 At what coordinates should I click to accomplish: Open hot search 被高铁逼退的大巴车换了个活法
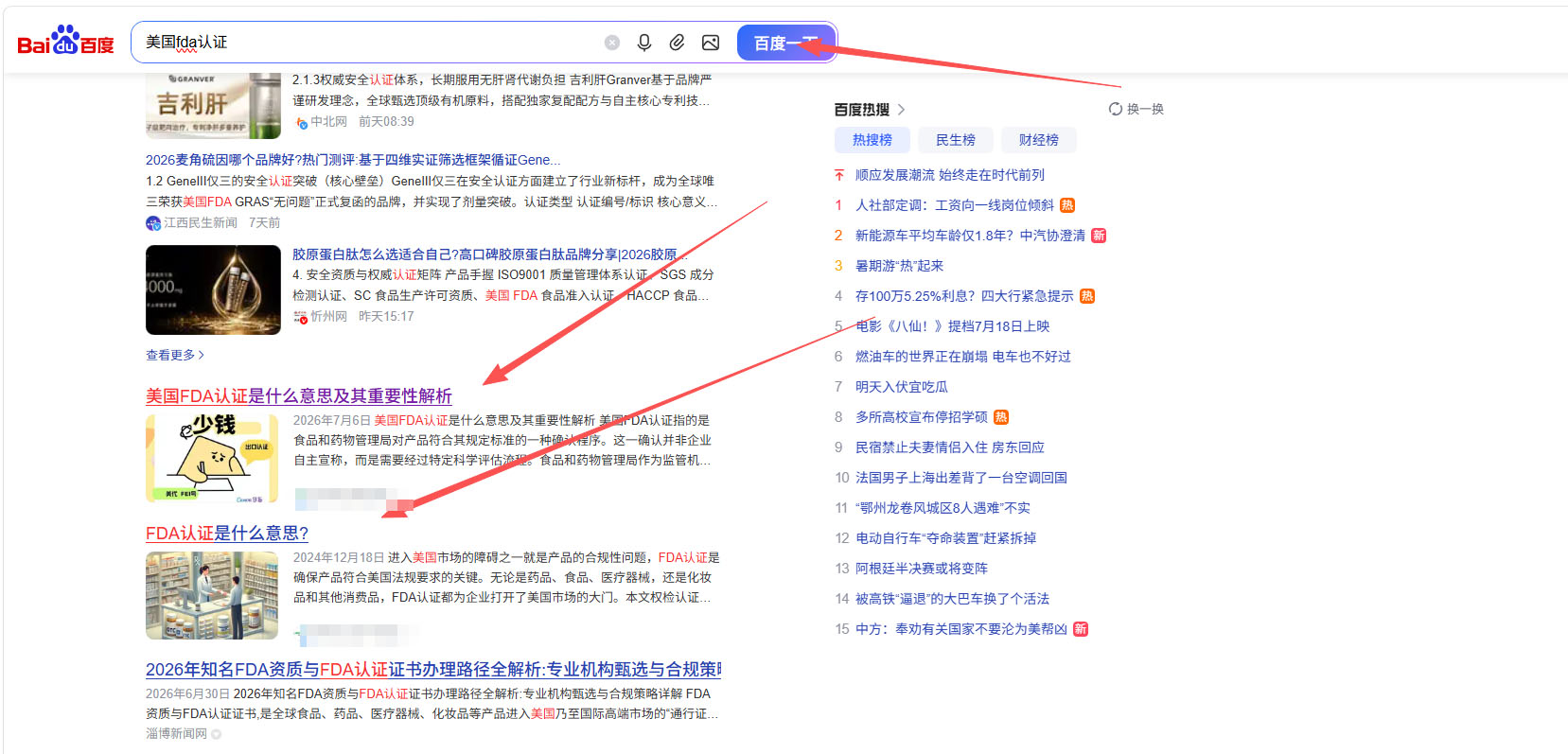click(952, 599)
